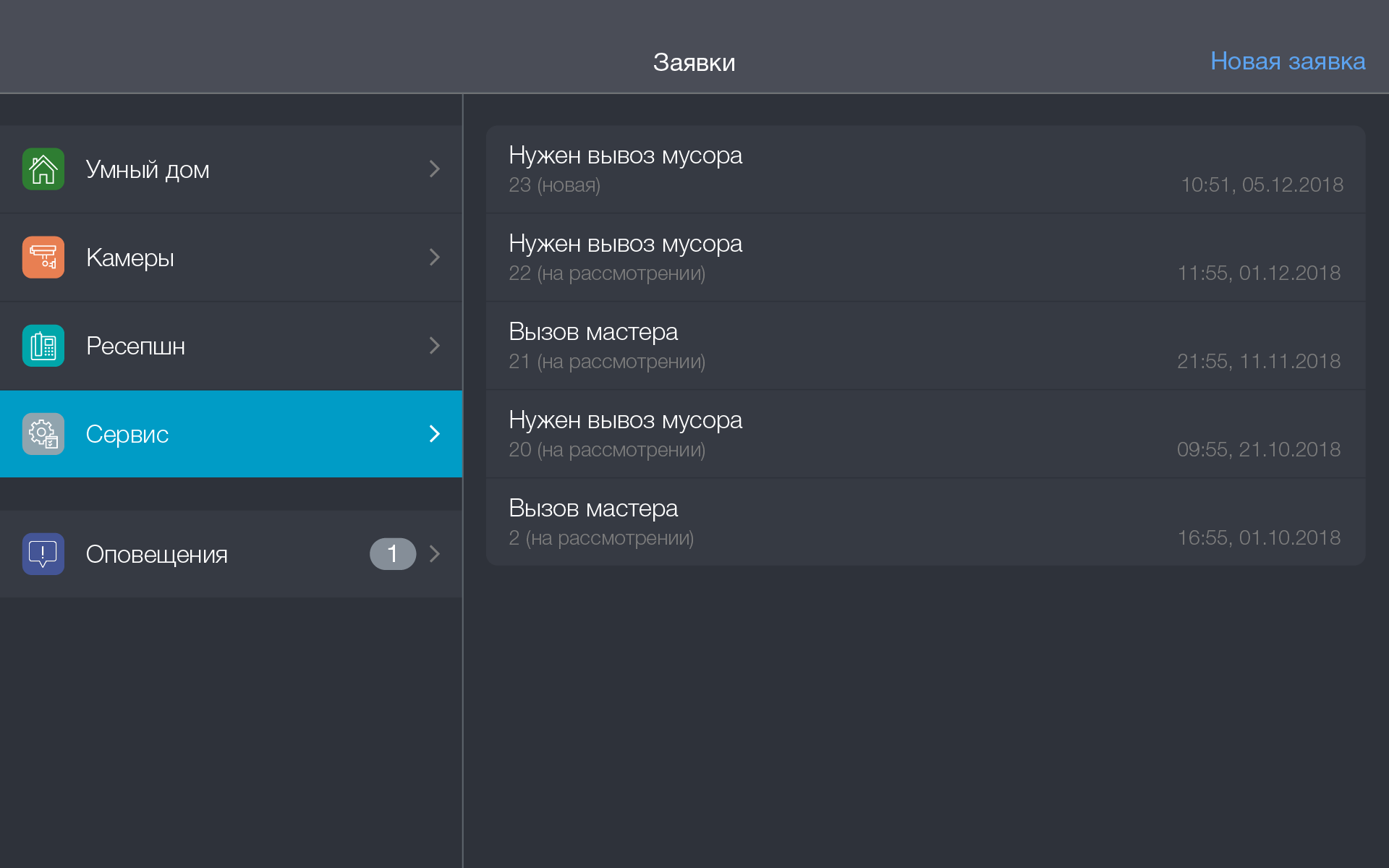
Task: Go to the Оповещения section
Action: (x=156, y=554)
